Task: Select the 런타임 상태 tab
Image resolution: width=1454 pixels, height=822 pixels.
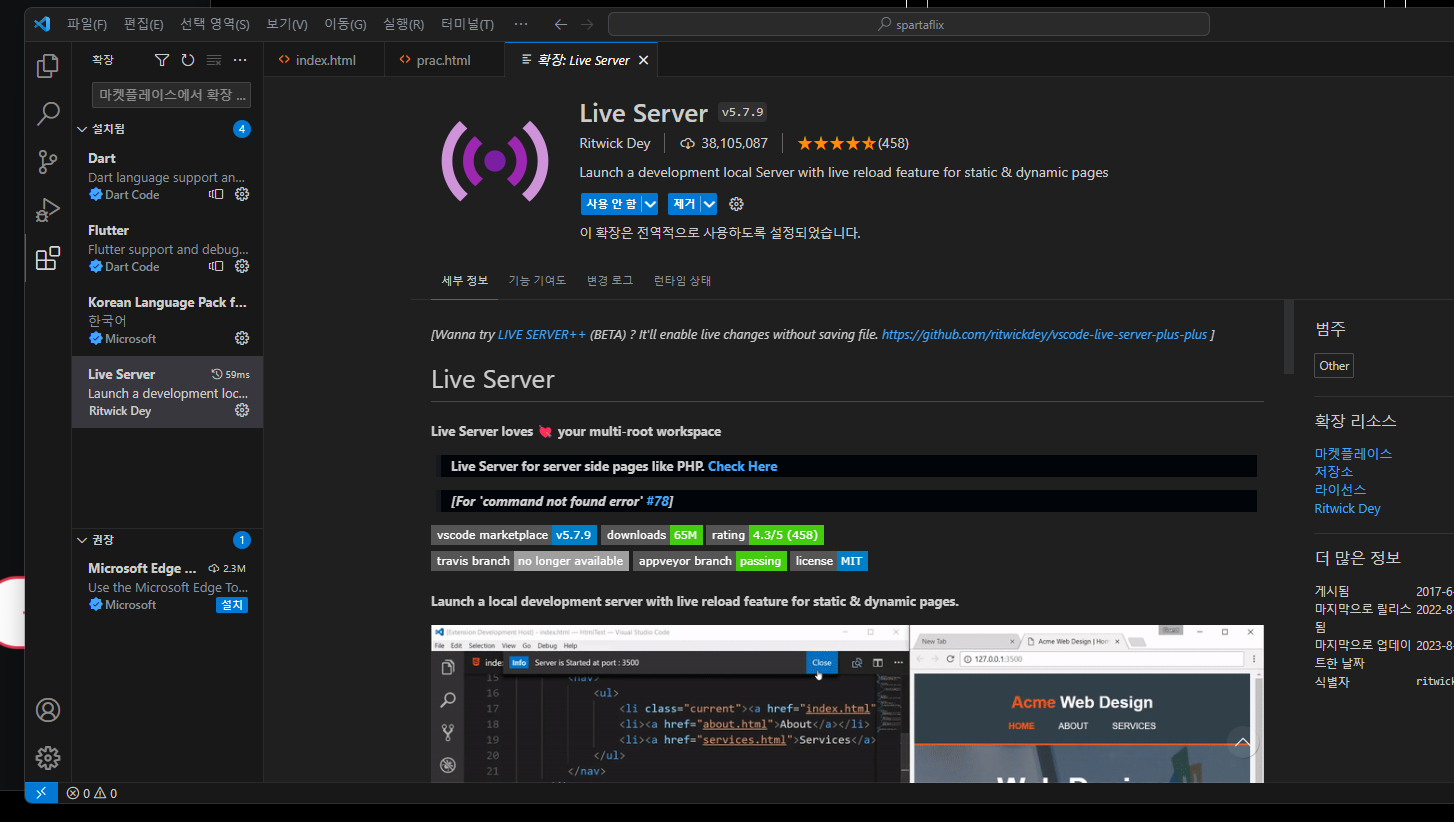Action: point(683,281)
